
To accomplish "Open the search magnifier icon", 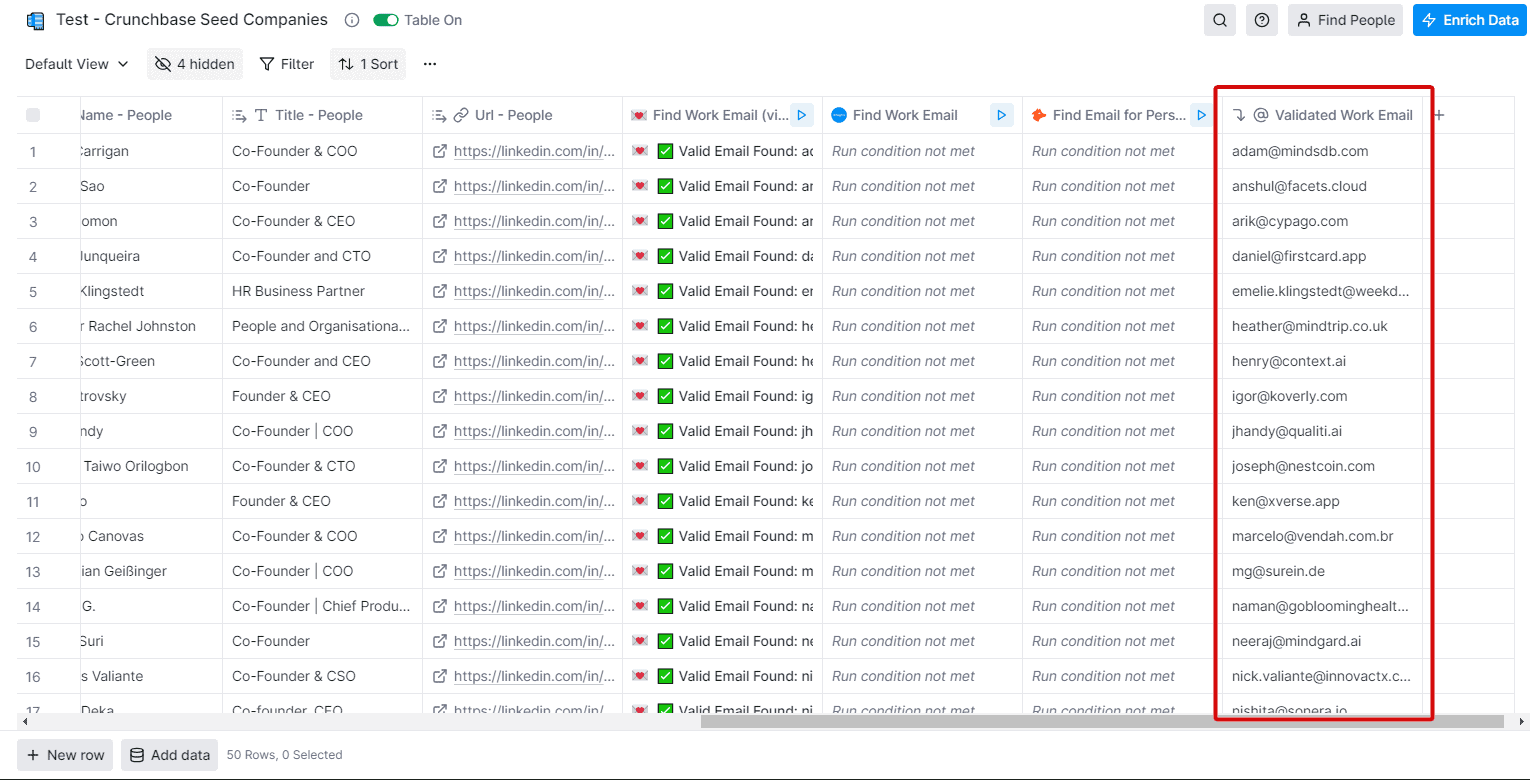I will (x=1220, y=20).
